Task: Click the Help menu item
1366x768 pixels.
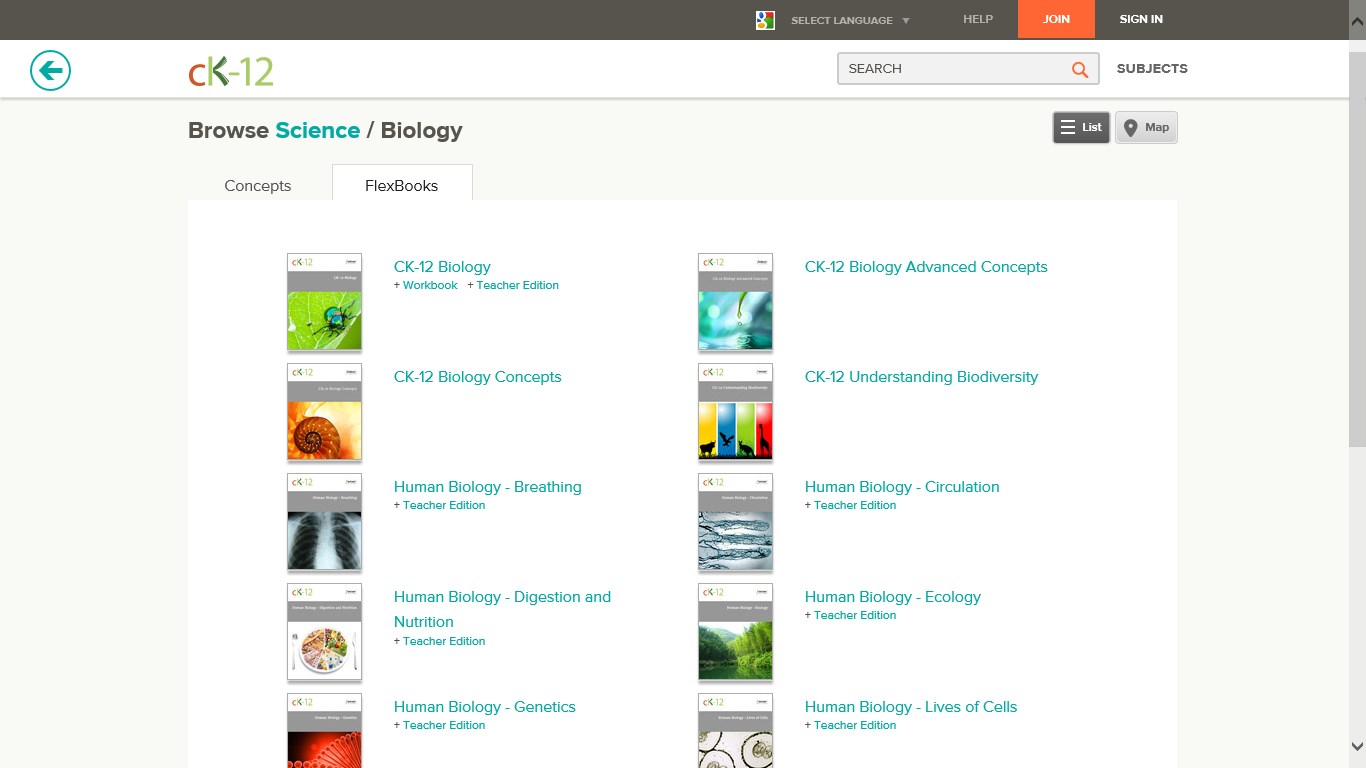Action: point(978,19)
